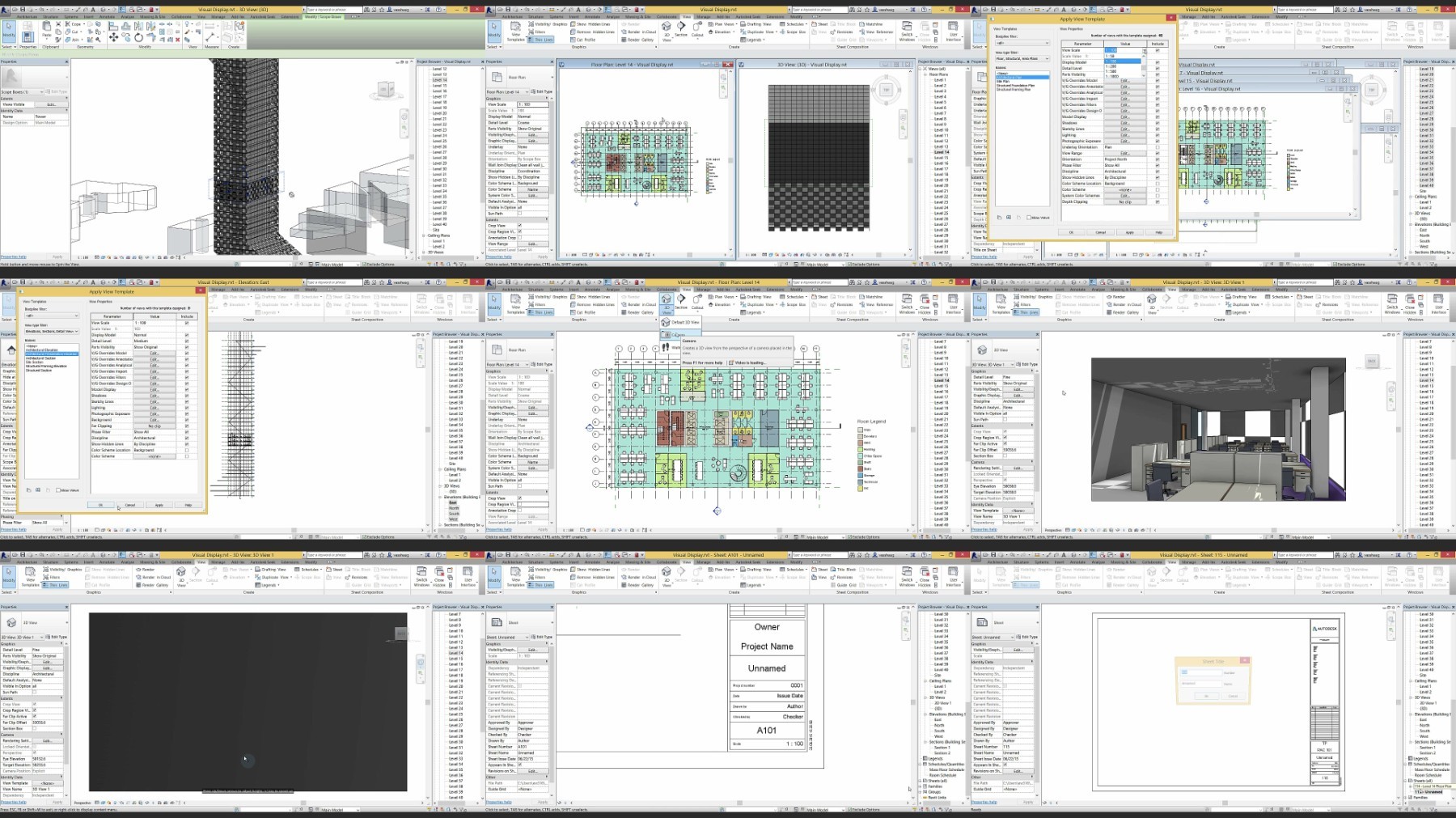Click Thin Lines icon in Sheet A101 window
Viewport: 1456px width, 818px height.
tap(540, 585)
